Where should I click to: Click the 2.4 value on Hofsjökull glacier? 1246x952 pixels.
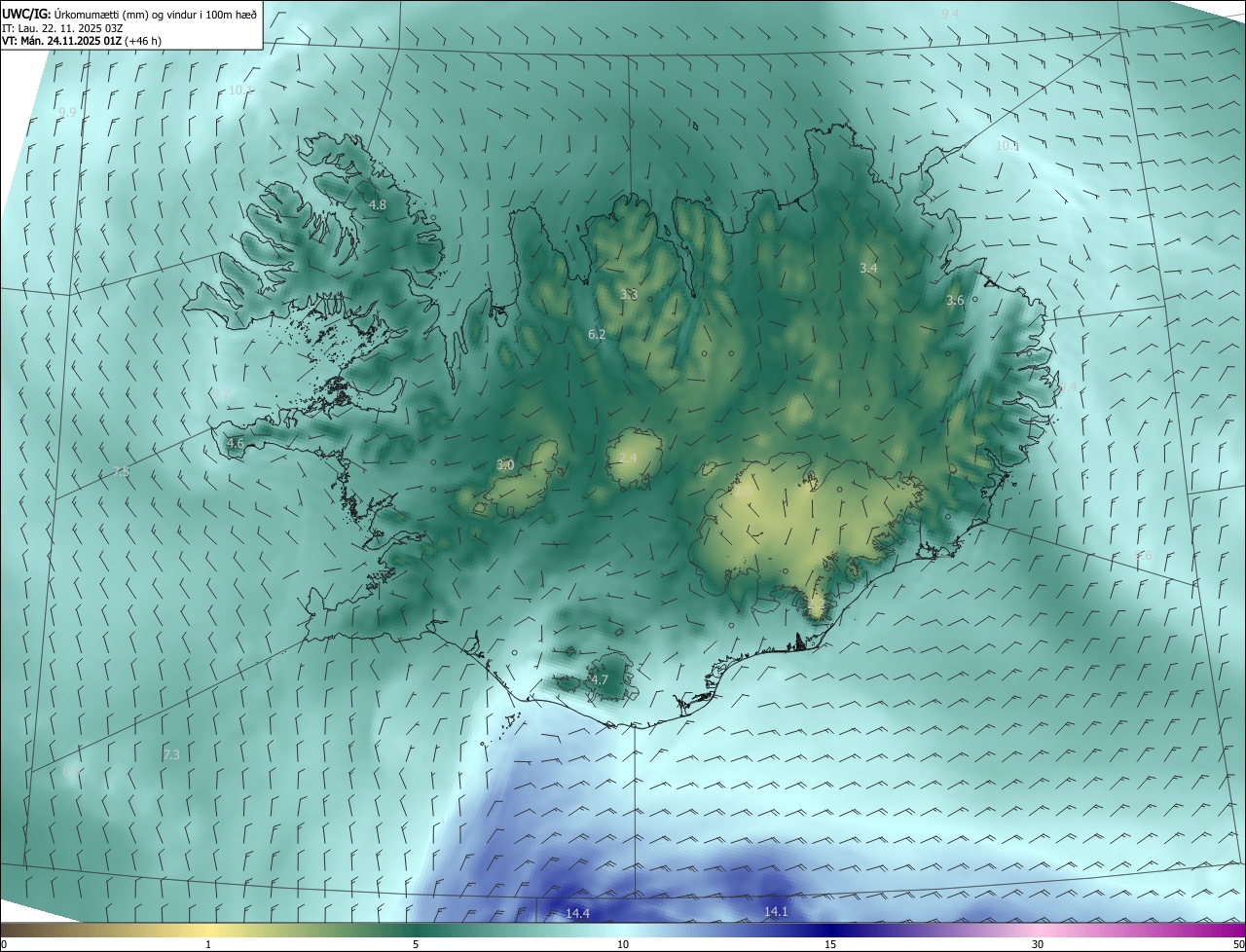[x=628, y=458]
